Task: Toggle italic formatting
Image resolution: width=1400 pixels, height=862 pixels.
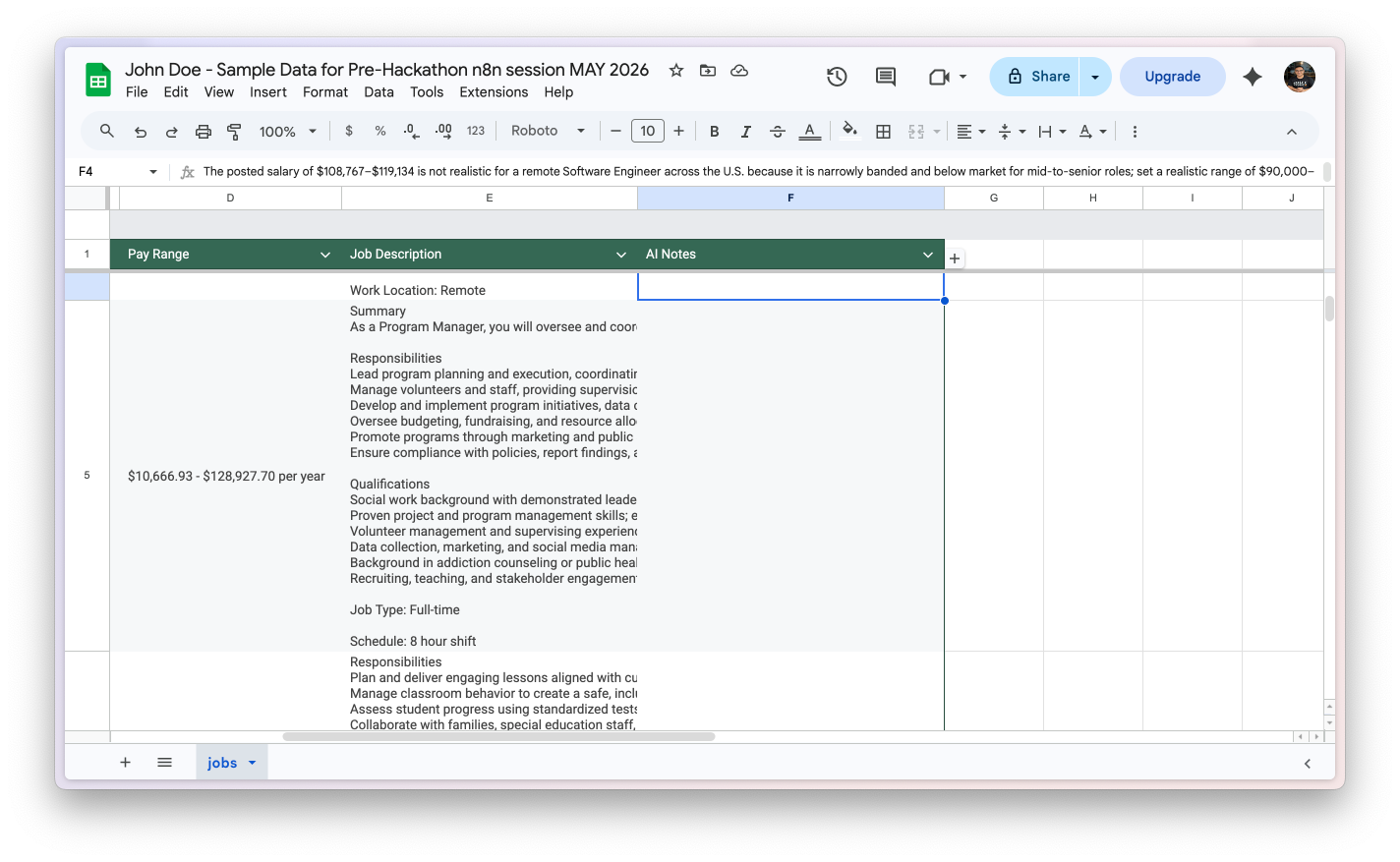Action: click(x=746, y=132)
